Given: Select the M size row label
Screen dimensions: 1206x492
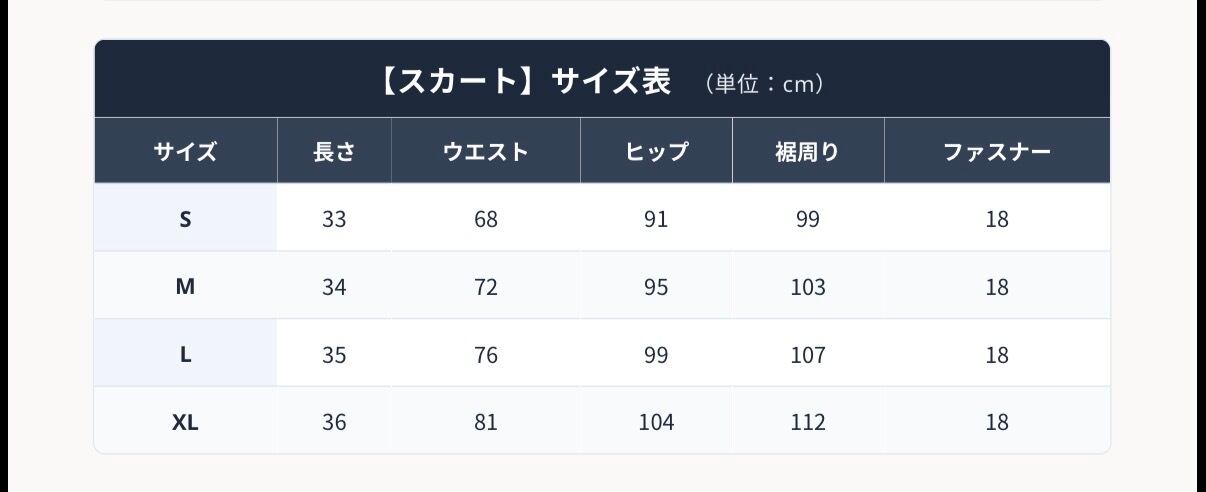Looking at the screenshot, I should pos(185,287).
